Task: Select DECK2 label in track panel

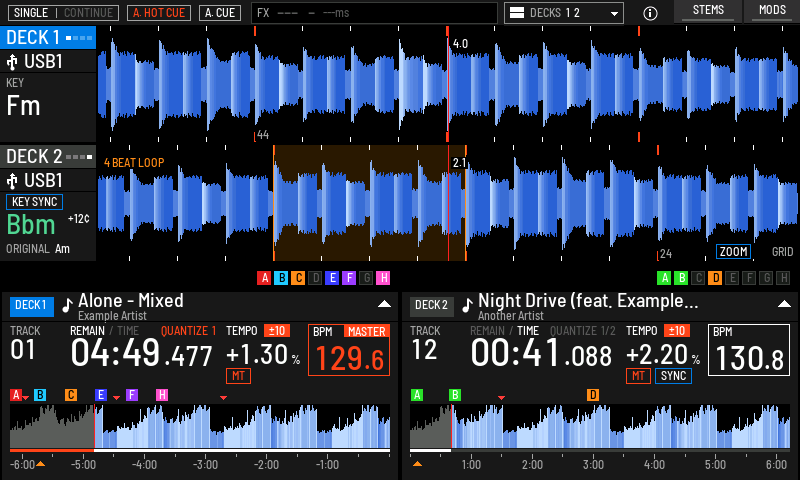Action: tap(432, 306)
